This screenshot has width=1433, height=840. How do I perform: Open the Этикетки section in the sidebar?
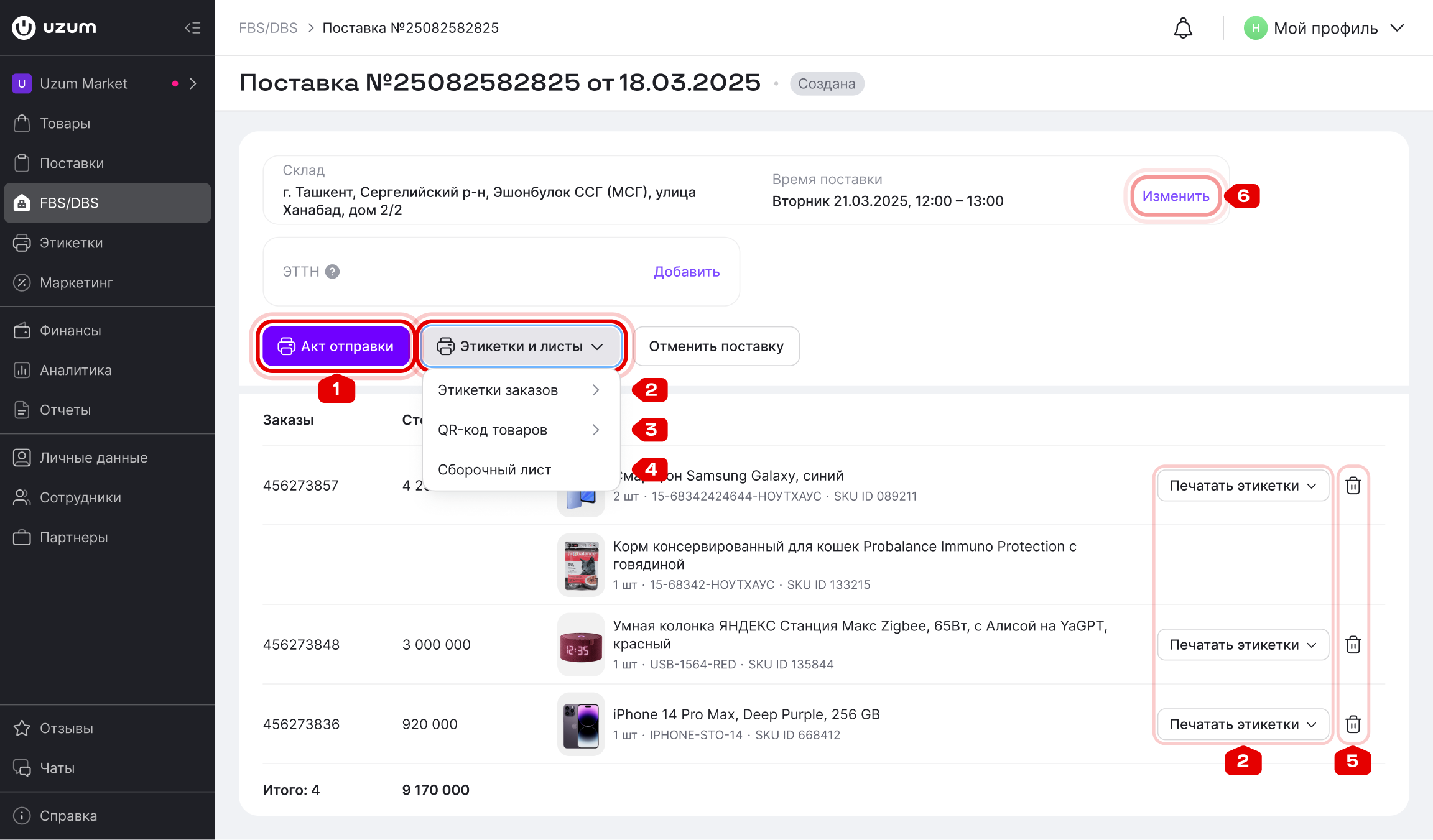(x=107, y=243)
